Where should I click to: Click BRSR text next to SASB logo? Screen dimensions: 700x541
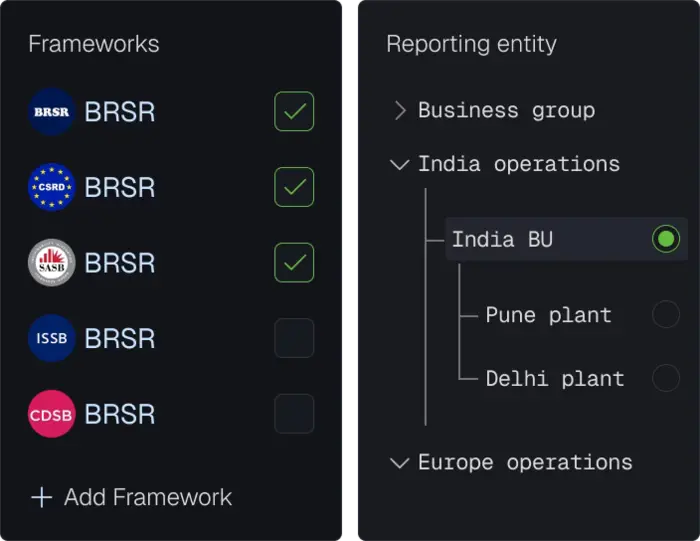(x=120, y=262)
